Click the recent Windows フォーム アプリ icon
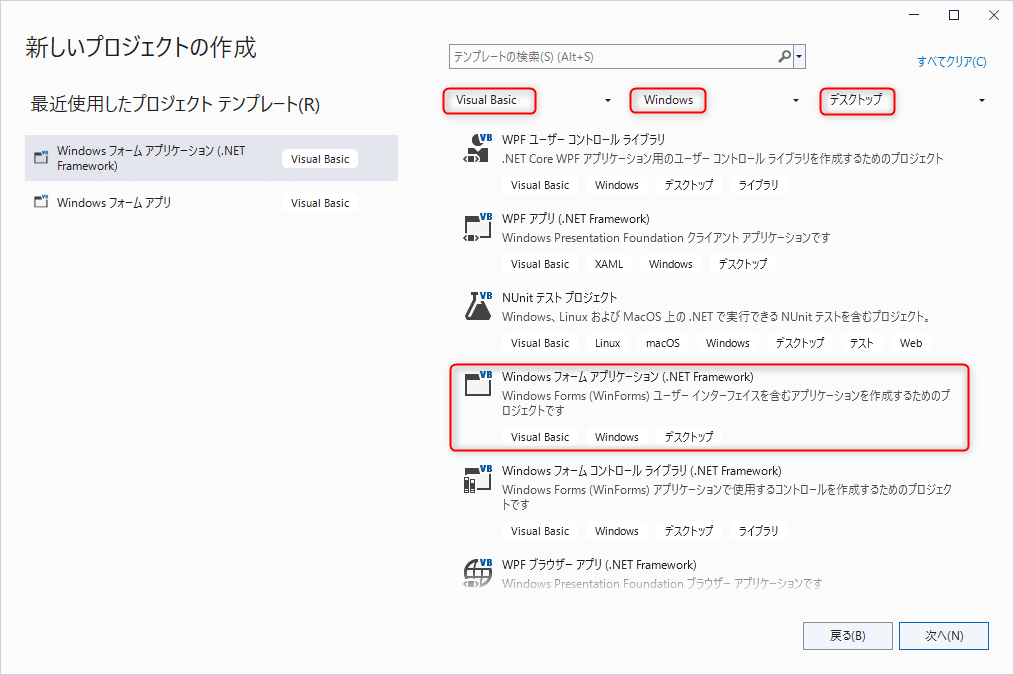 point(41,202)
